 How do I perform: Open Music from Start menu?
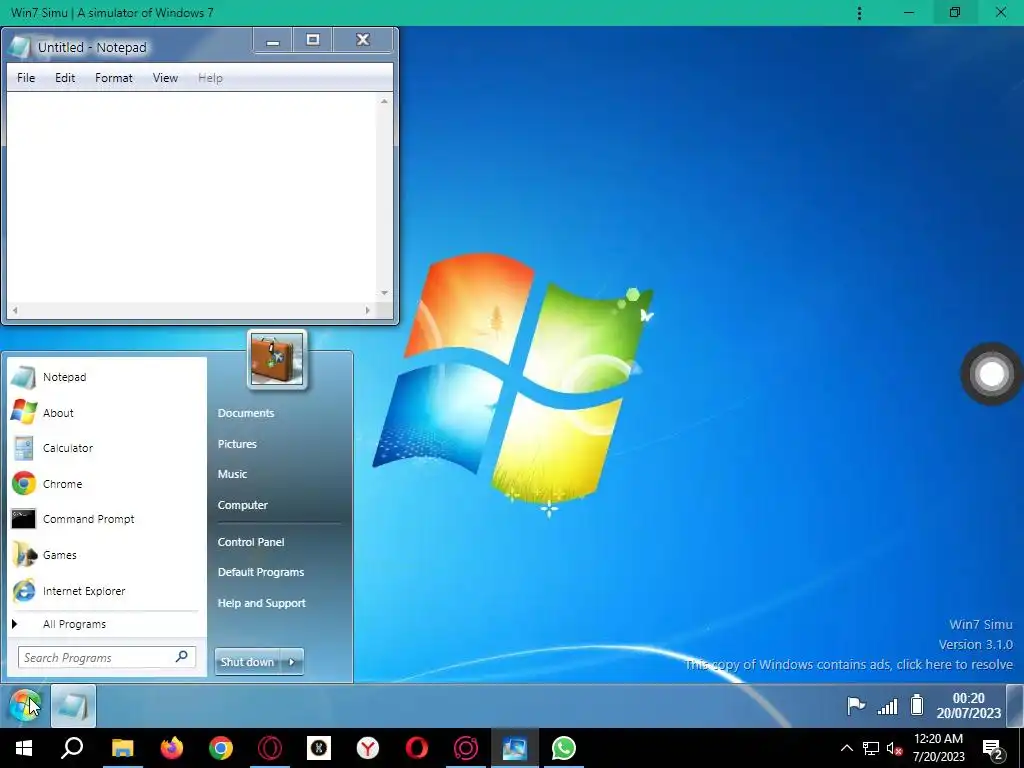click(x=232, y=473)
